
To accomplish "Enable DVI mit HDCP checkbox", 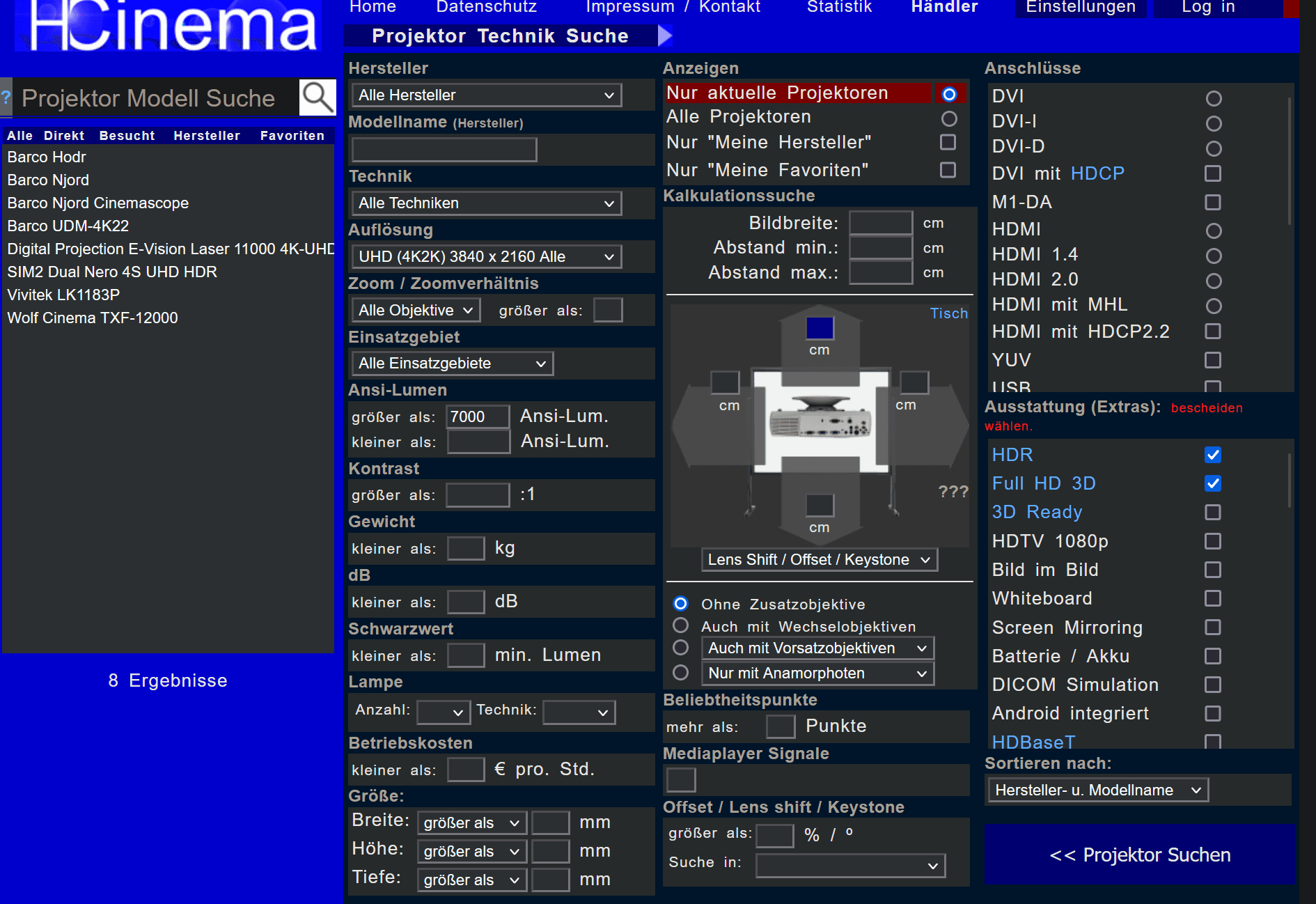I will [x=1213, y=173].
